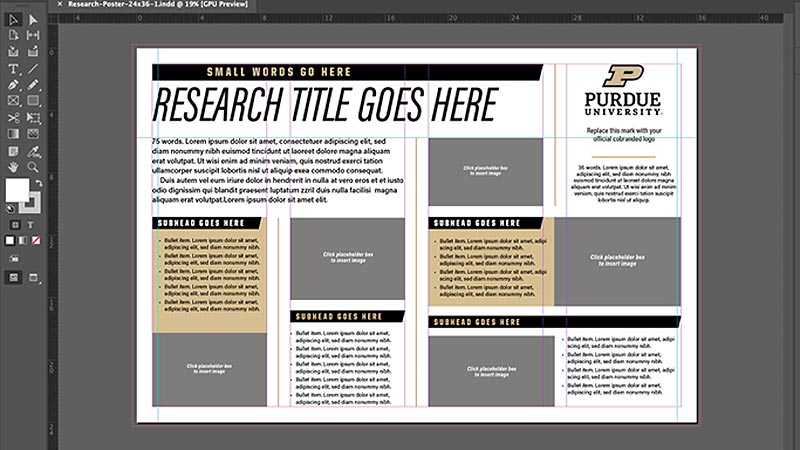800x450 pixels.
Task: Click image placeholder under the headline
Action: (x=486, y=172)
